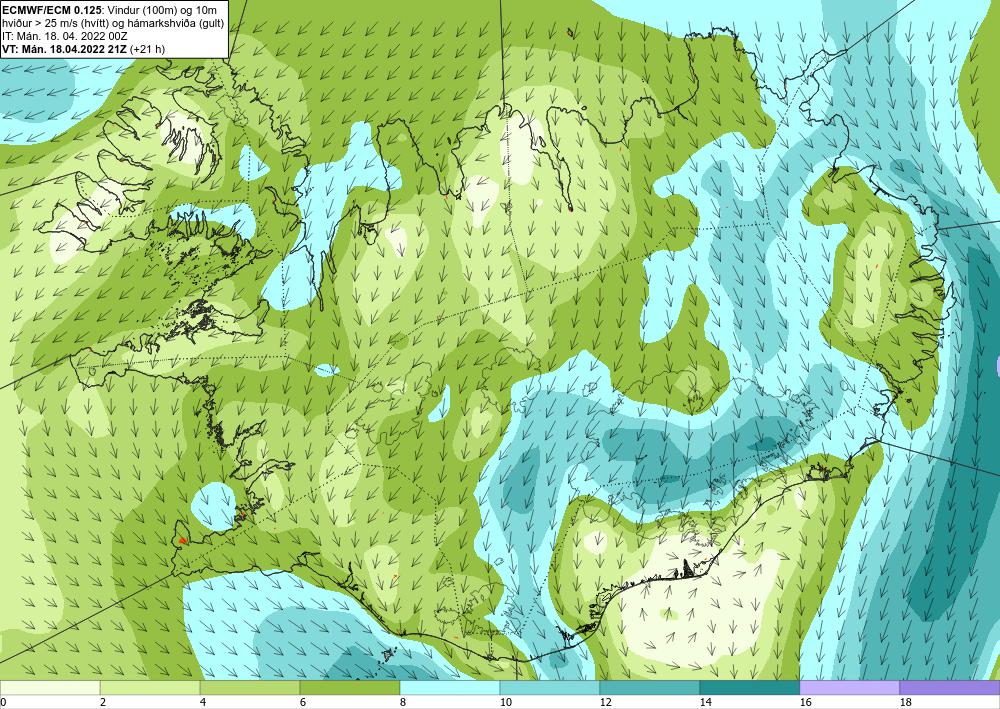
Task: Click the legend value '12'
Action: (x=605, y=702)
